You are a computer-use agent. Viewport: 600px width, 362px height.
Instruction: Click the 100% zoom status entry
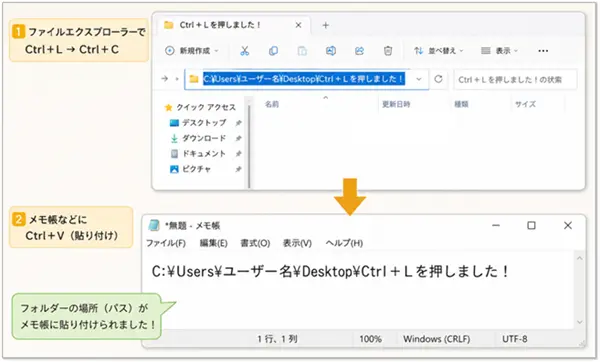(370, 339)
